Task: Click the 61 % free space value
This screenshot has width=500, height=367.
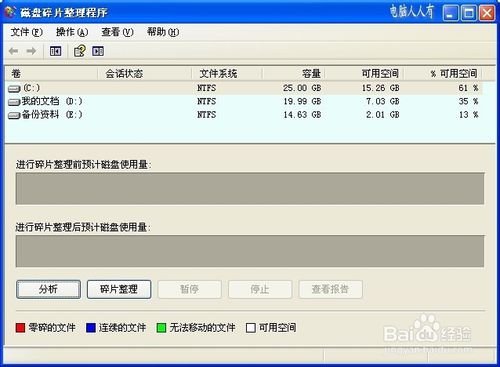Action: (x=468, y=88)
